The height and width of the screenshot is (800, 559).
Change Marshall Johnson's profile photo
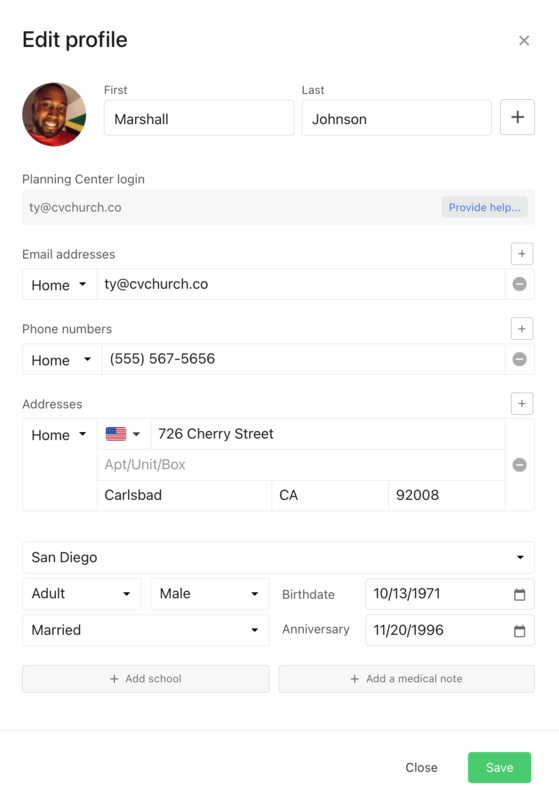54,114
